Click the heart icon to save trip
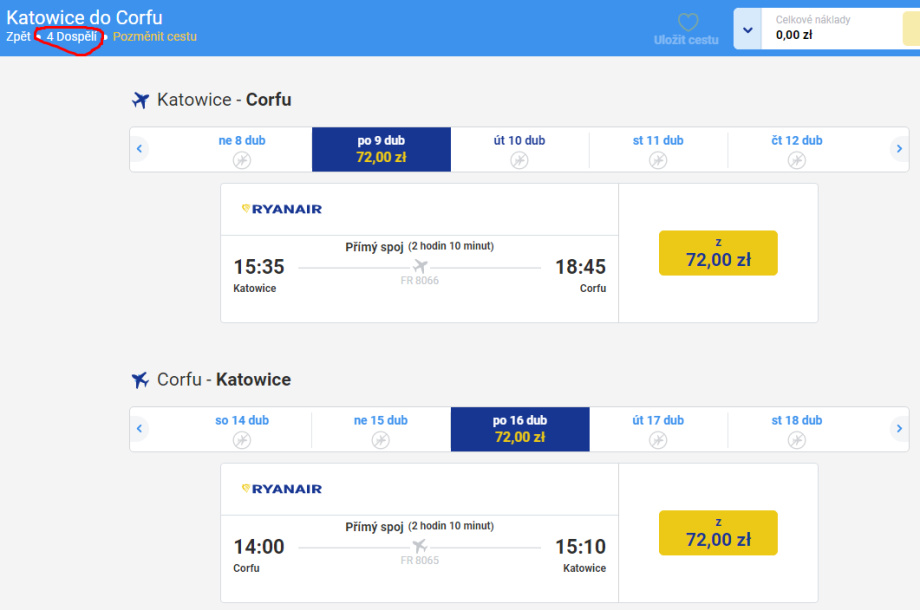This screenshot has height=610, width=920. tap(687, 23)
